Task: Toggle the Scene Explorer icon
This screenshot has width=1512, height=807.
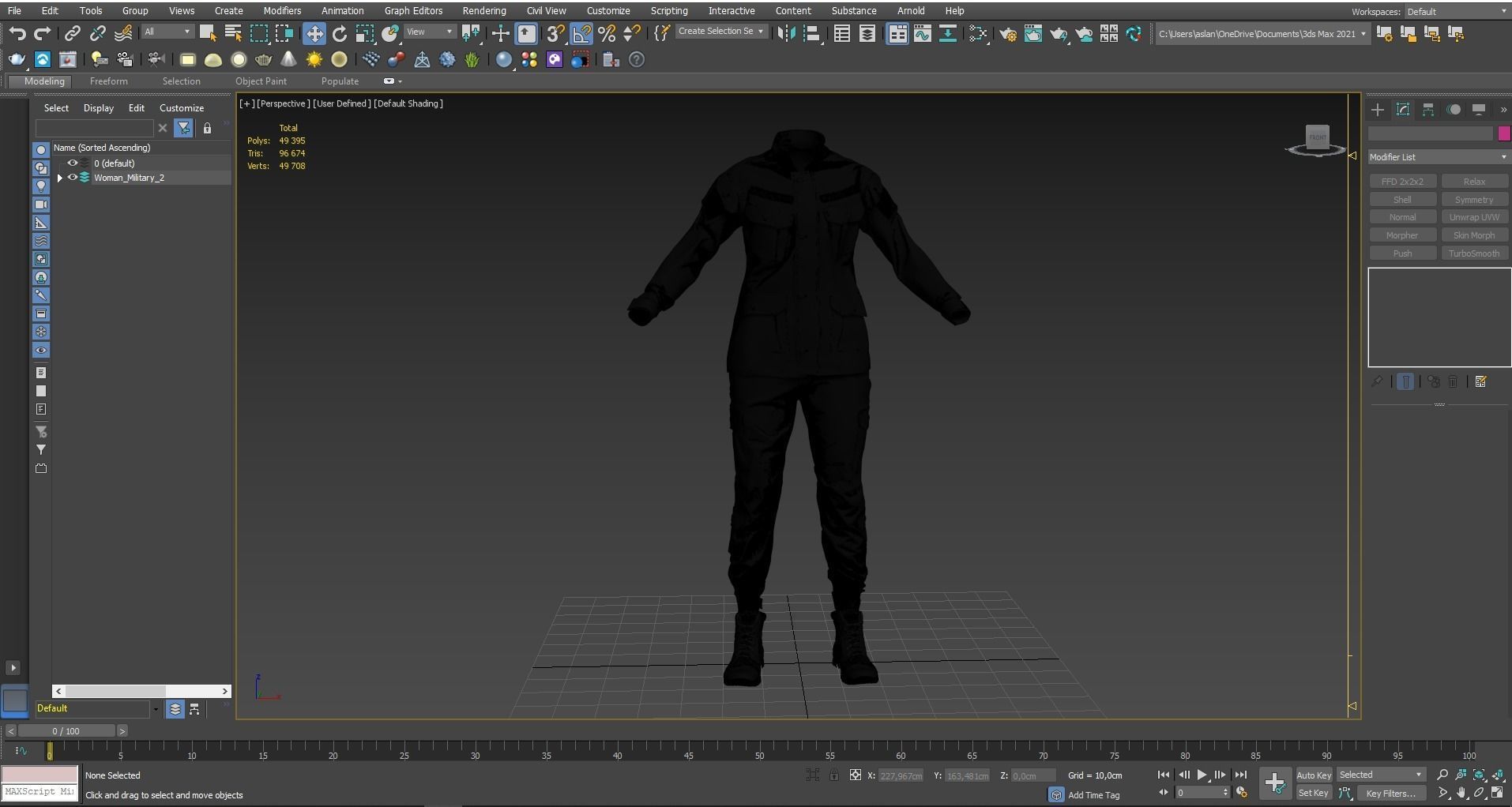Action: (x=842, y=33)
